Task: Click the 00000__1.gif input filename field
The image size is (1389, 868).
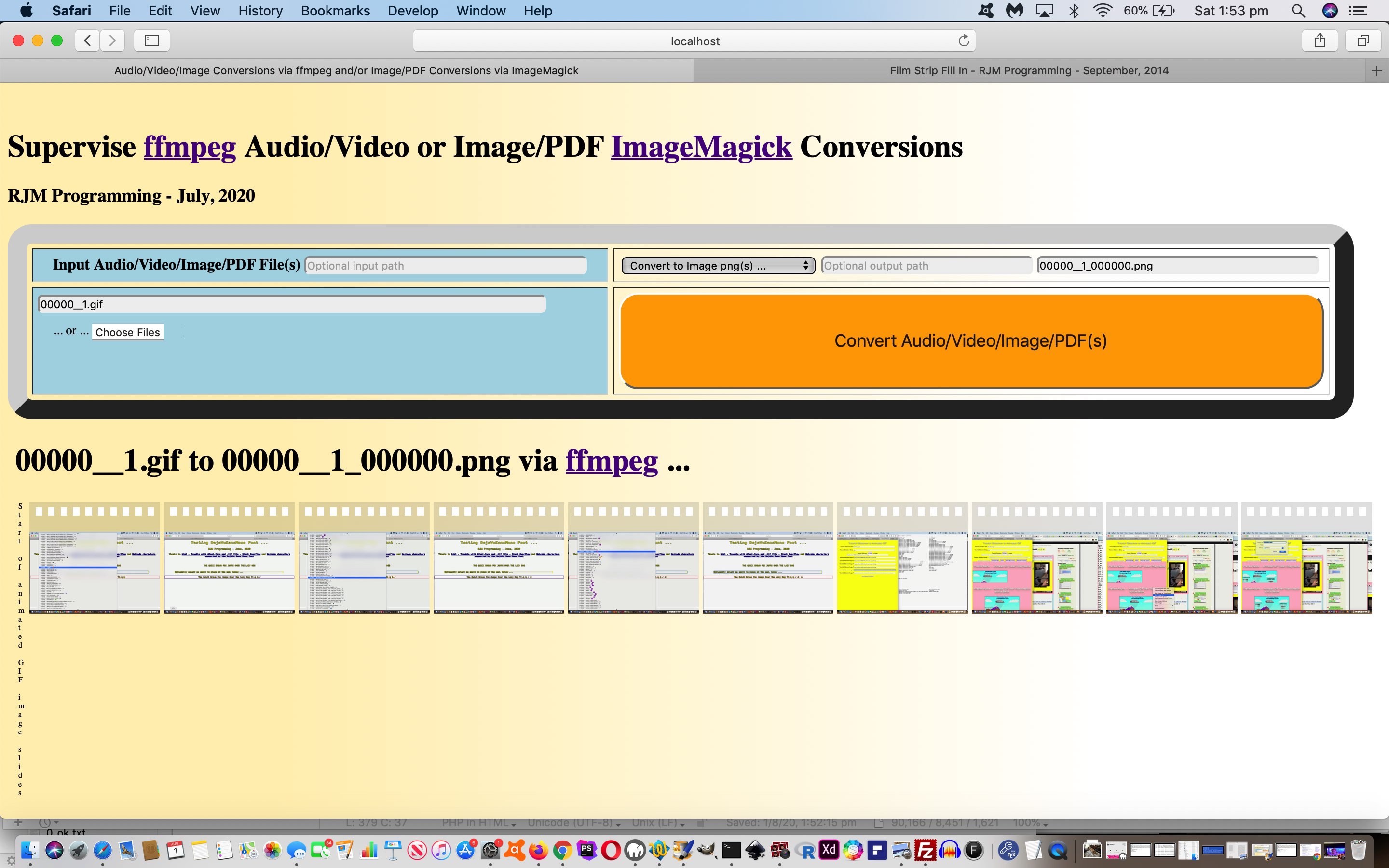Action: point(292,304)
